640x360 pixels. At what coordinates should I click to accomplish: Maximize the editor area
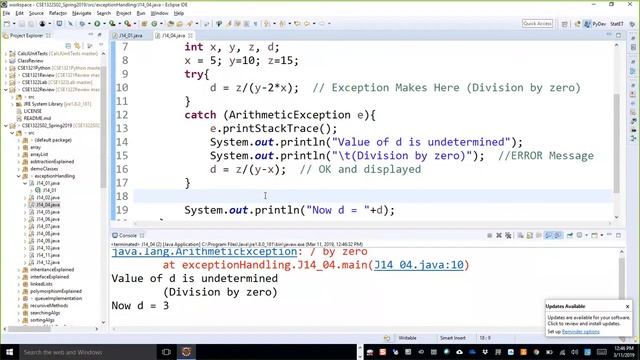pyautogui.click(x=618, y=36)
